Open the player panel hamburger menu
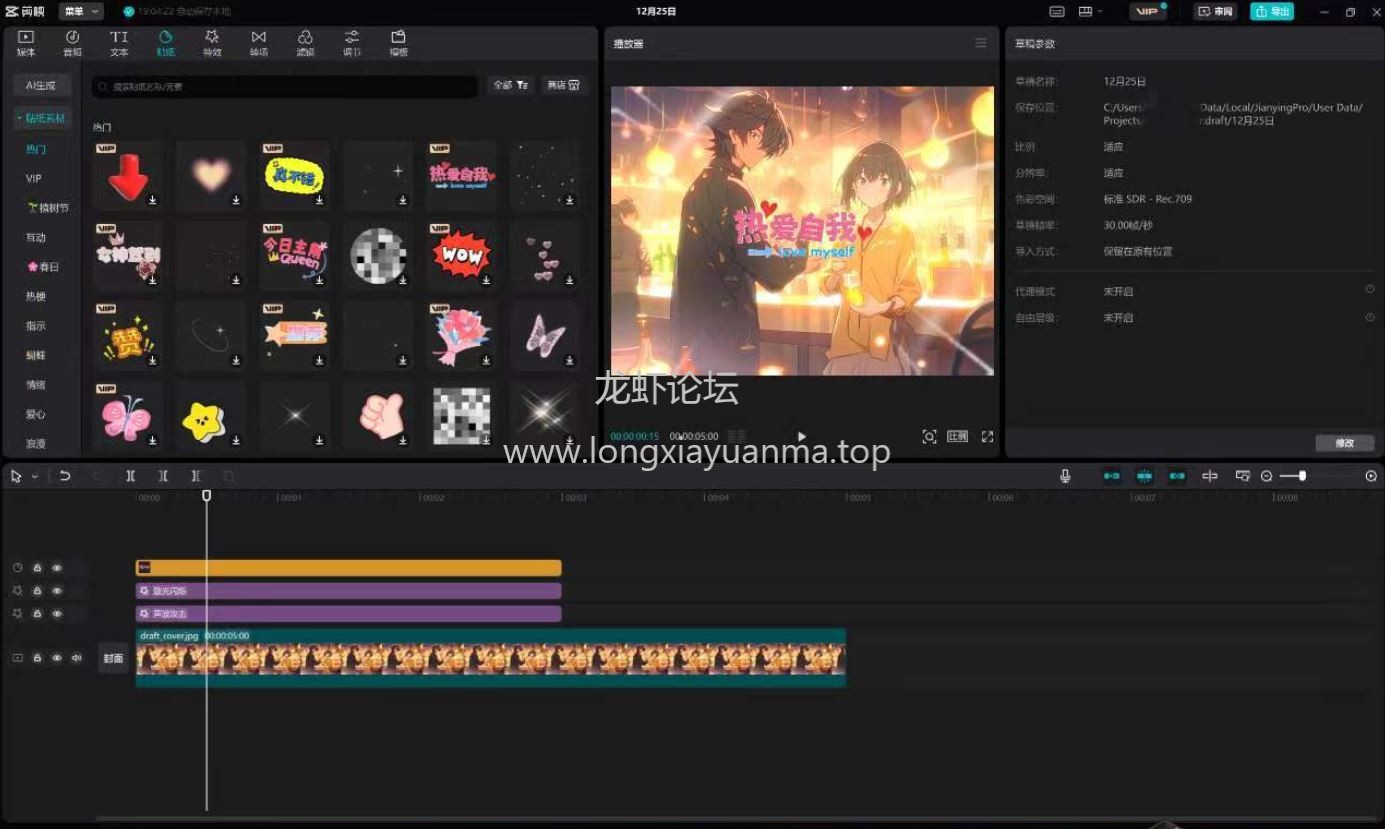The image size is (1385, 829). pyautogui.click(x=981, y=43)
